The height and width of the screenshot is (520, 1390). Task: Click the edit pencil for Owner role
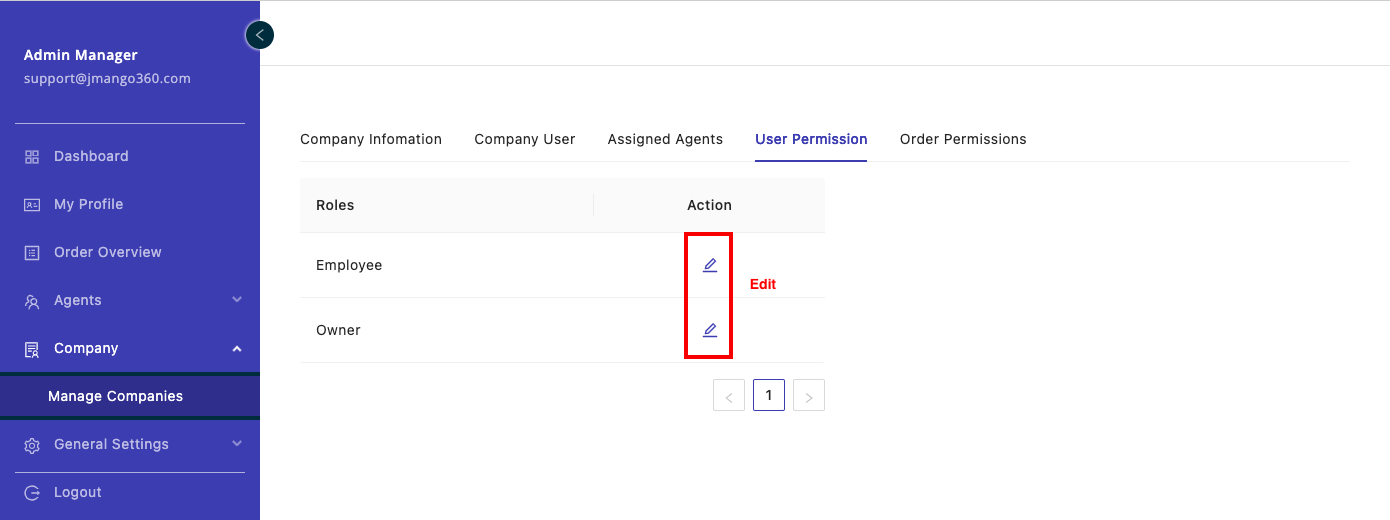coord(710,330)
